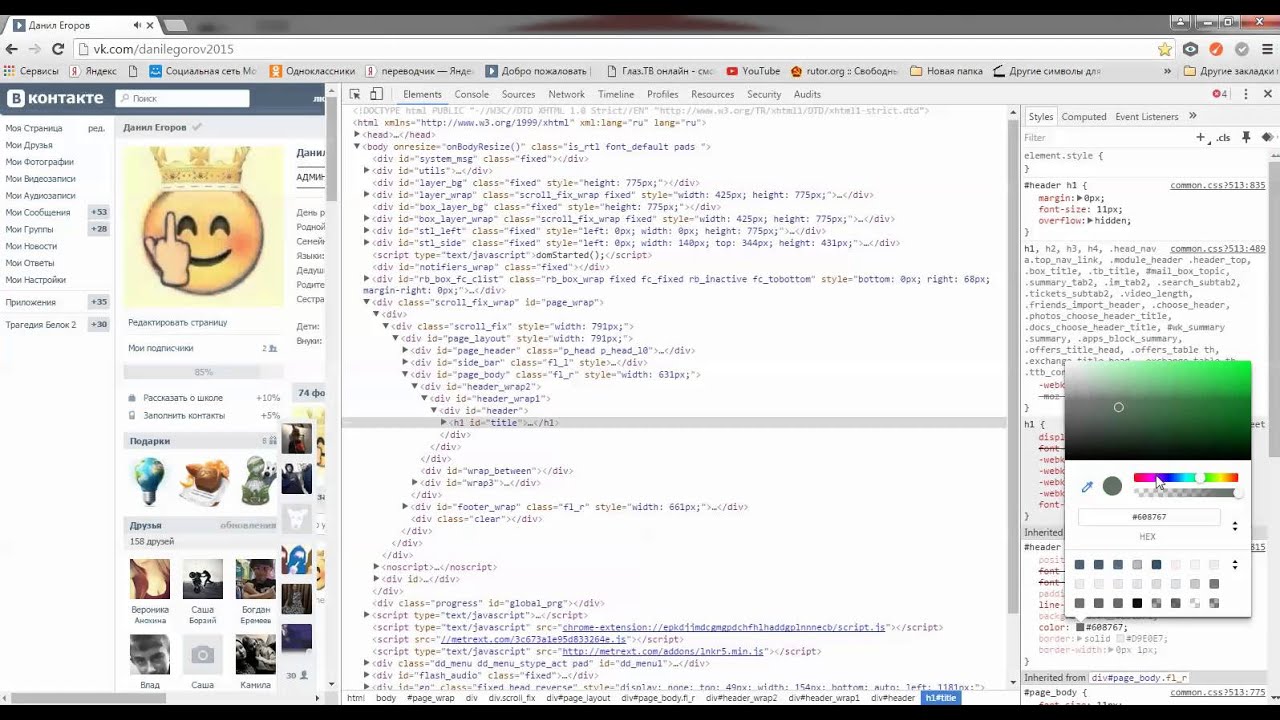The width and height of the screenshot is (1280, 720).
Task: Click the ВКонтакте logo
Action: (x=56, y=98)
